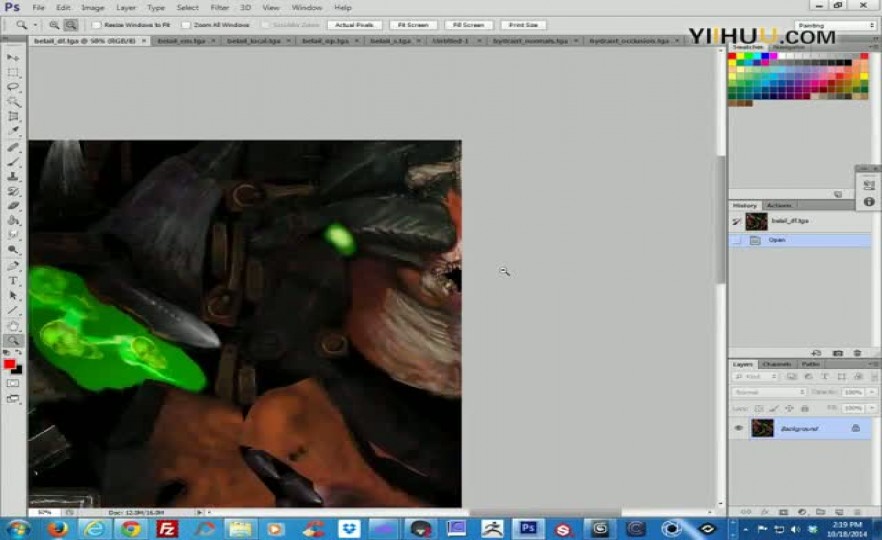Image resolution: width=882 pixels, height=540 pixels.
Task: Click the Actual Pixels button
Action: (354, 25)
